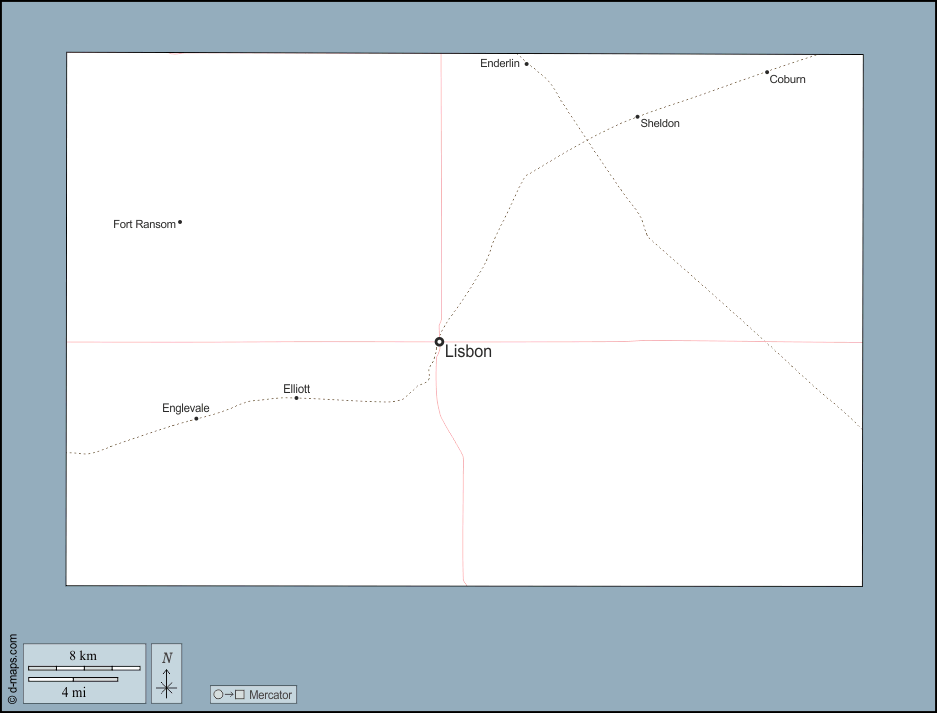The image size is (937, 713).
Task: Select the Sheldon town dot marker
Action: coord(638,117)
